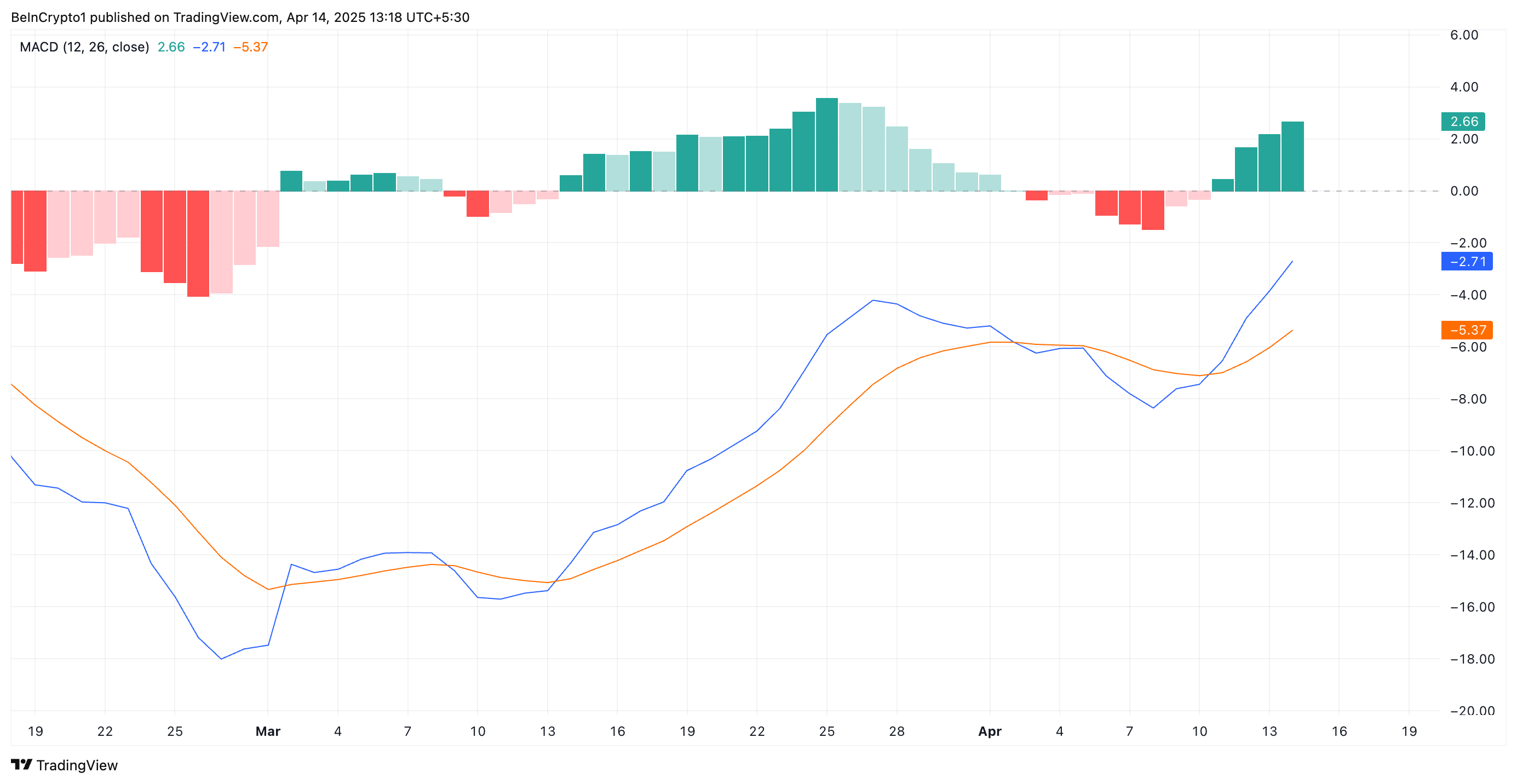Click the Apr label on time axis
1517x784 pixels.
[x=990, y=731]
